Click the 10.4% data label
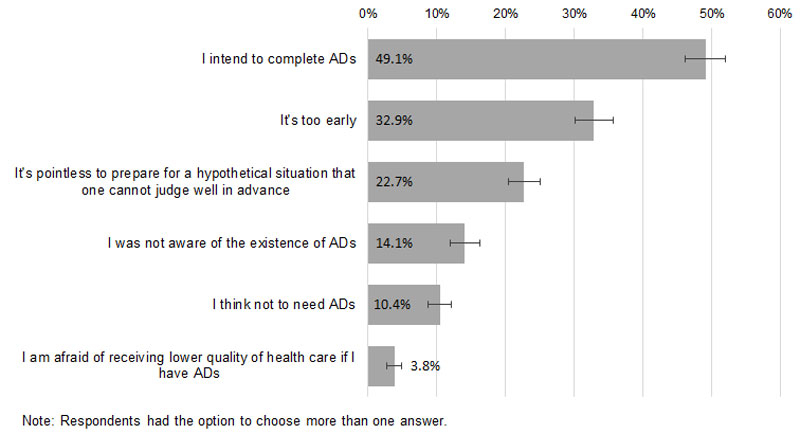This screenshot has width=800, height=434. pyautogui.click(x=394, y=304)
